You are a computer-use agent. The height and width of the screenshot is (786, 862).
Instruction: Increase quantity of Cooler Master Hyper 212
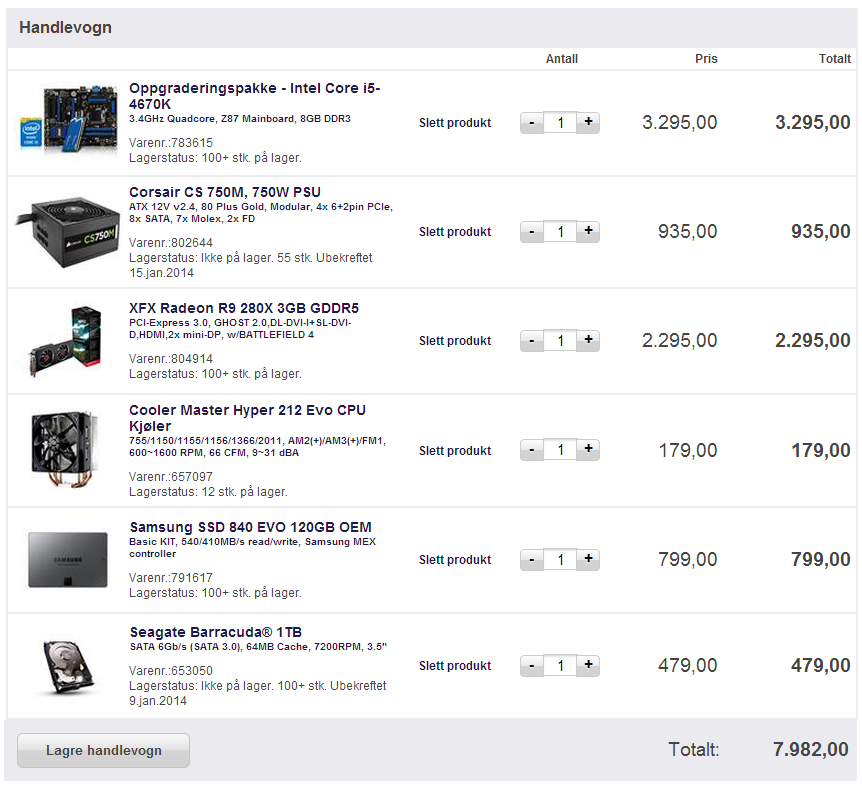[x=588, y=450]
